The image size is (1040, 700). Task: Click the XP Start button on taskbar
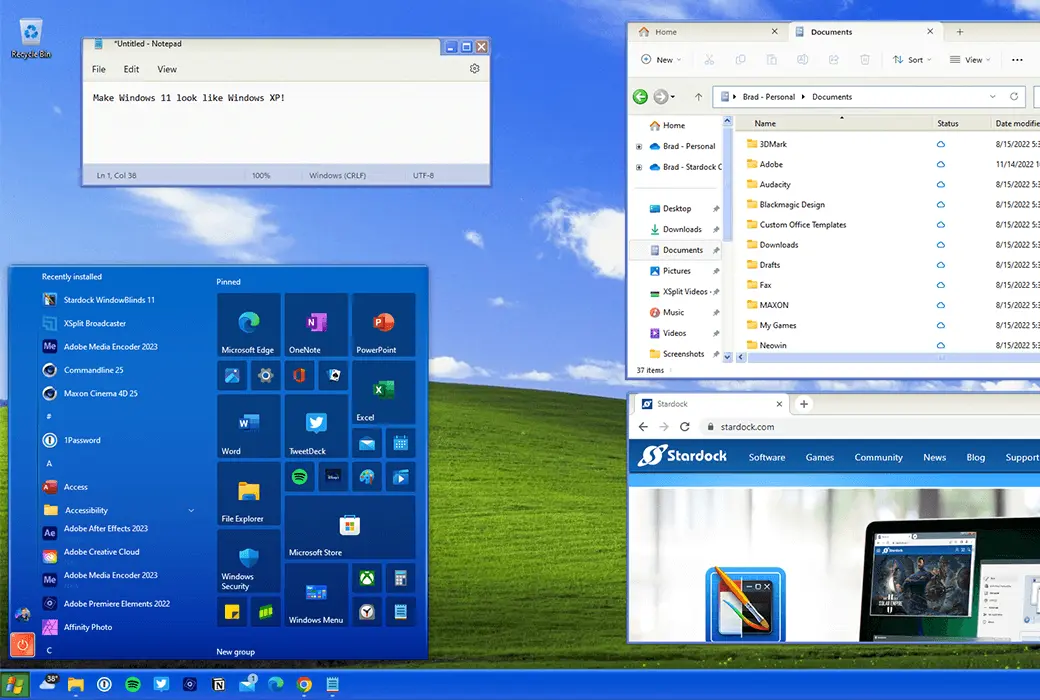(15, 685)
